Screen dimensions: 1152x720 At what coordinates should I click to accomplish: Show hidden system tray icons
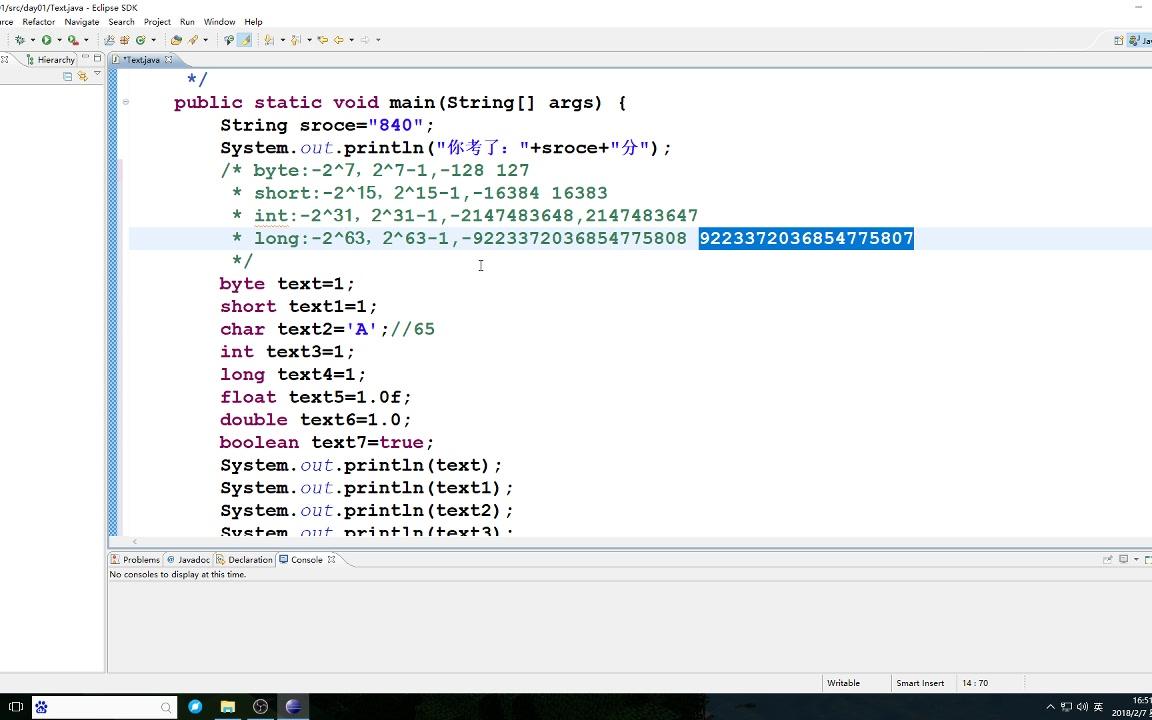pos(1051,707)
